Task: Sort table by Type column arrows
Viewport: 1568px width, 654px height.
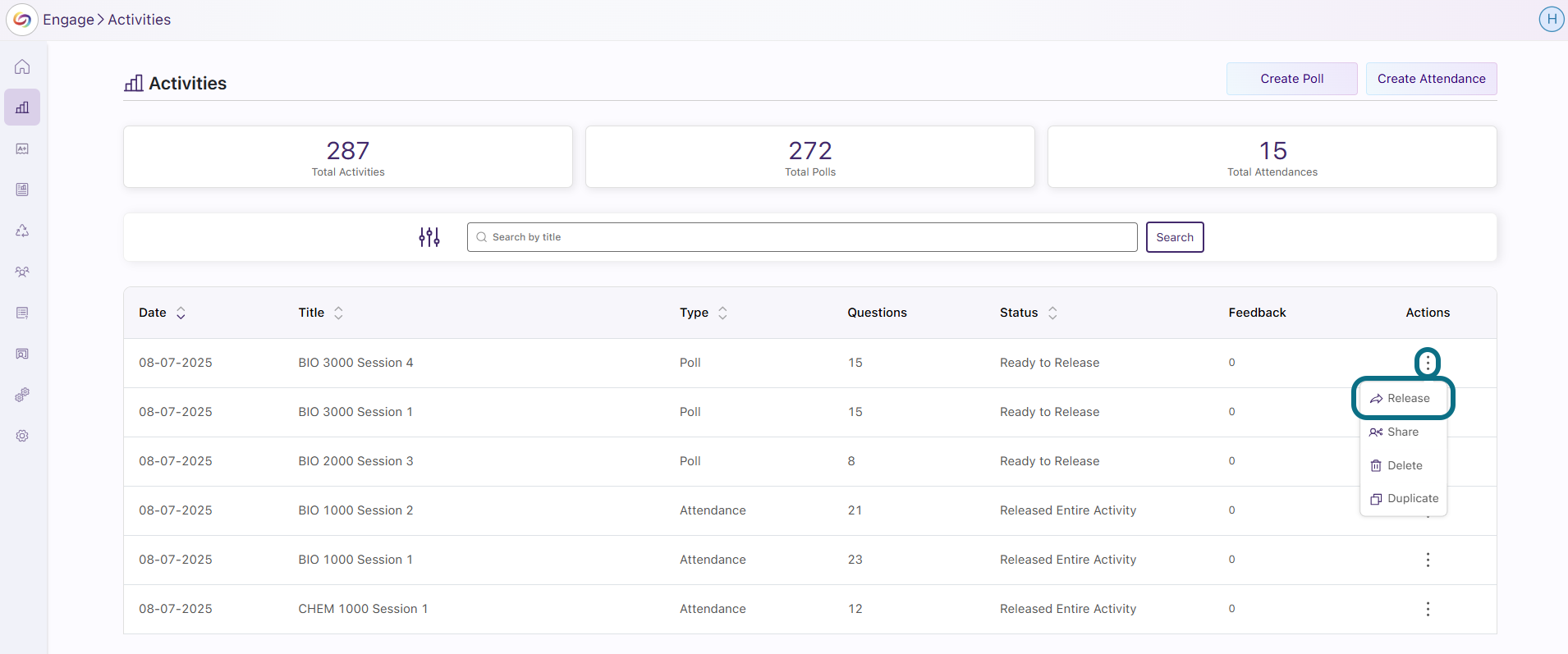Action: click(x=722, y=313)
